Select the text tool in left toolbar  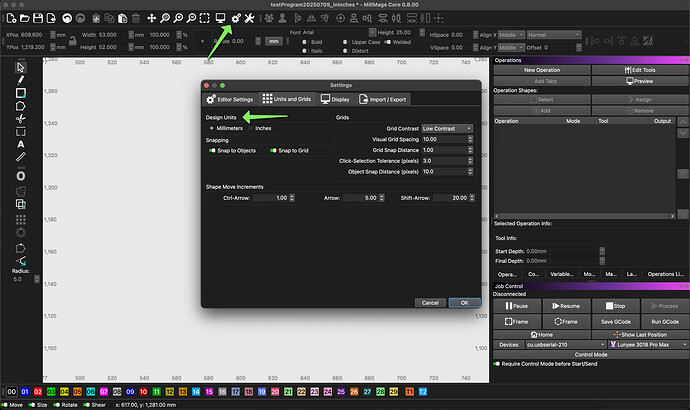pyautogui.click(x=21, y=144)
